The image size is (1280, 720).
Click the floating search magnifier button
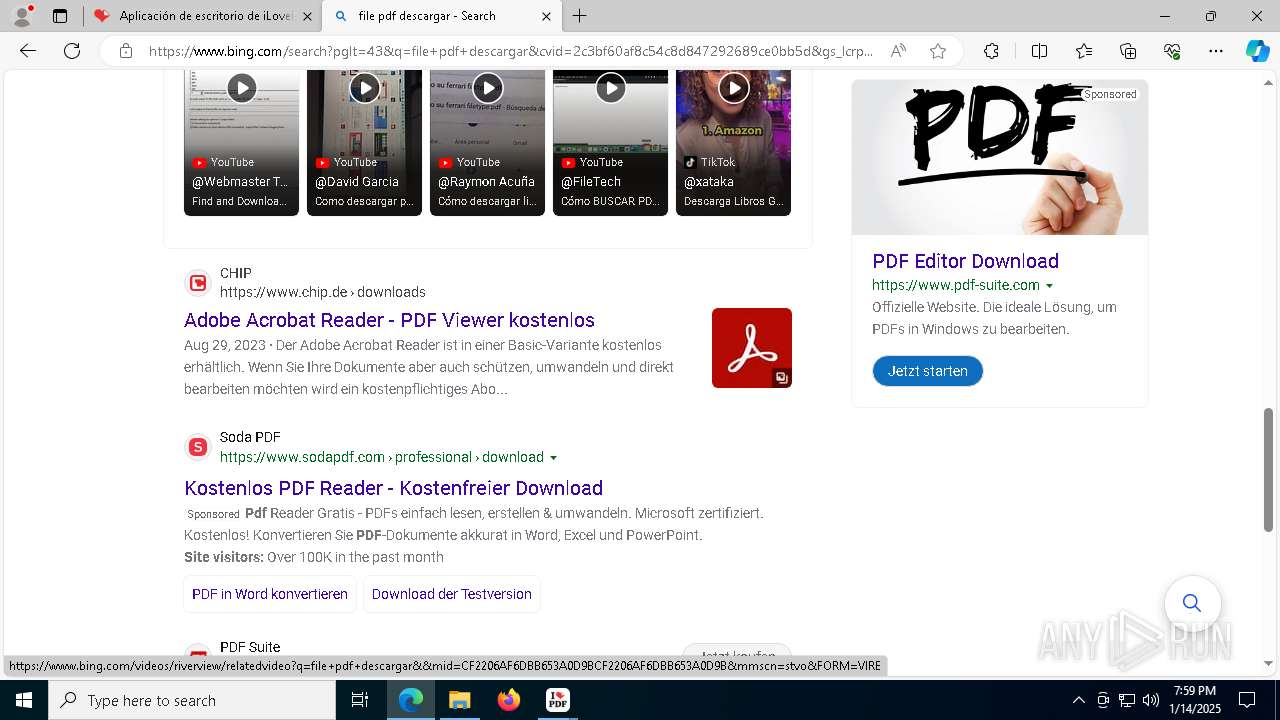1192,602
